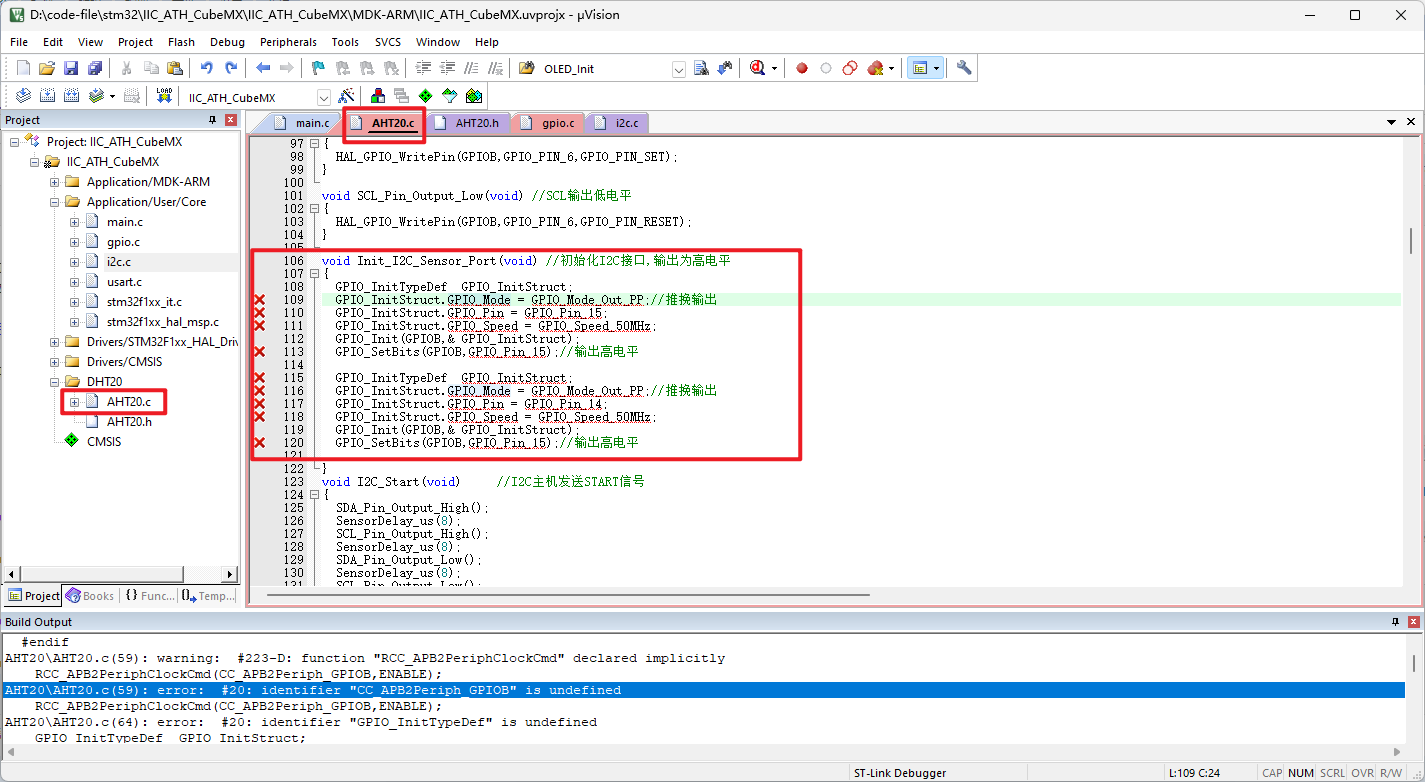The width and height of the screenshot is (1425, 782).
Task: Click the Build Output vertical scrollbar thumb
Action: click(x=1413, y=663)
